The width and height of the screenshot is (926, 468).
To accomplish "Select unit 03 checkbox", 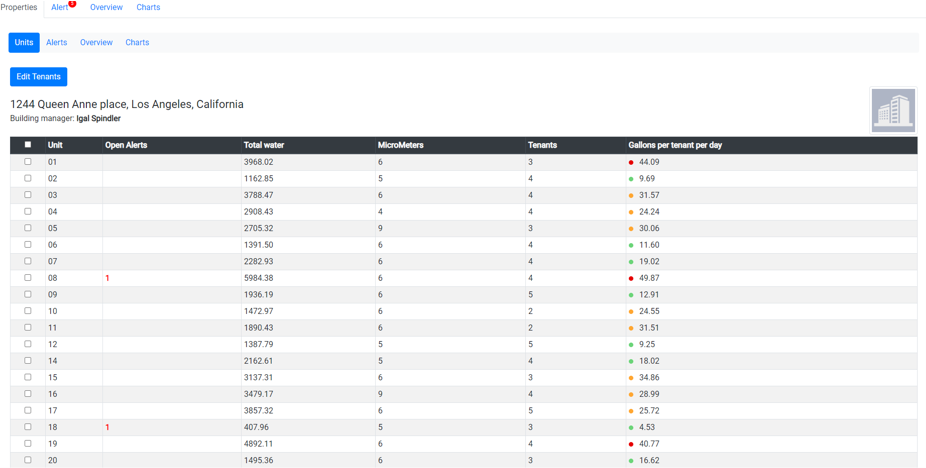I will [x=28, y=195].
